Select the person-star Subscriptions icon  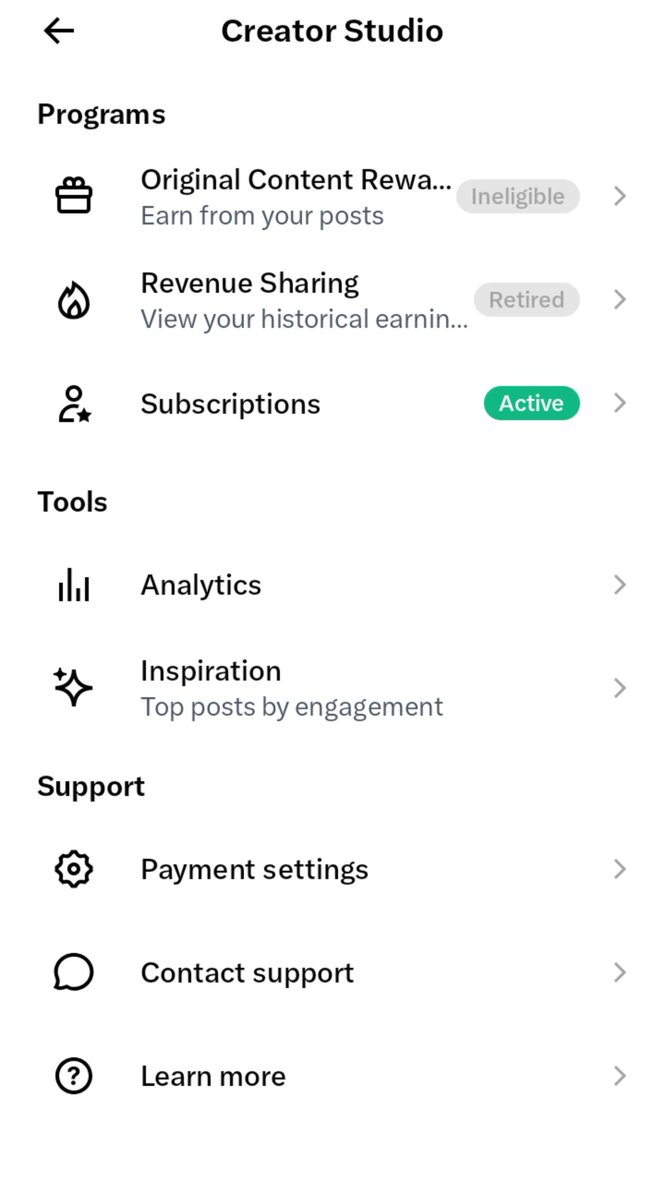[73, 404]
